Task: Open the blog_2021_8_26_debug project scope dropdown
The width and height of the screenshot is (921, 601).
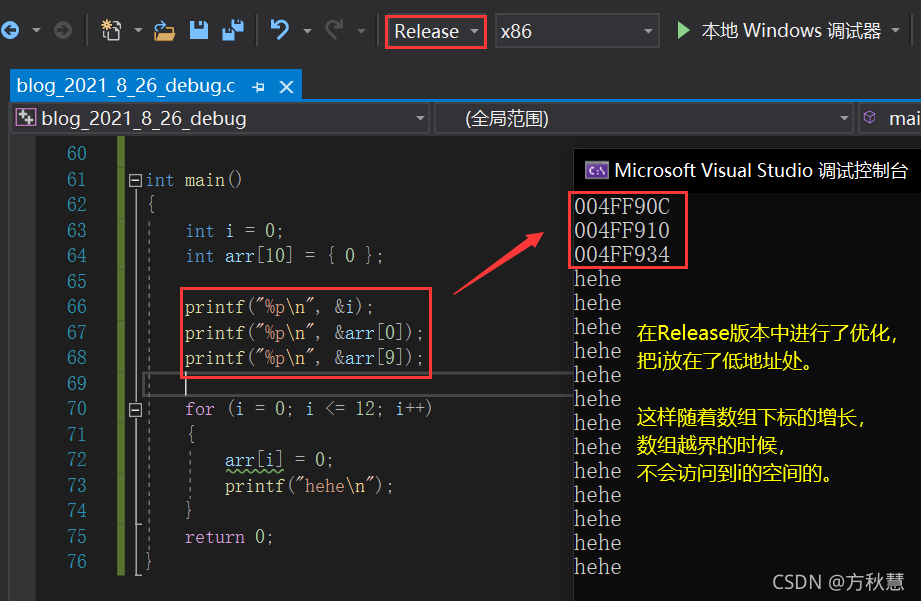Action: click(221, 118)
